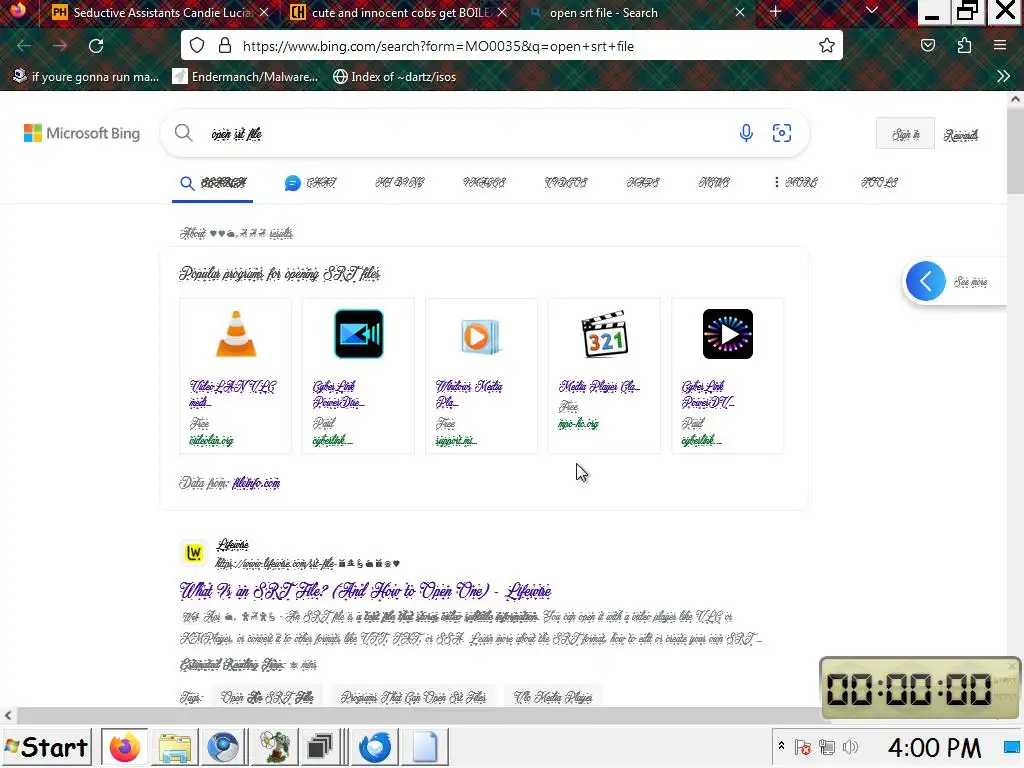1024x768 pixels.
Task: Open the VideoLAN VLC media link
Action: 232,394
